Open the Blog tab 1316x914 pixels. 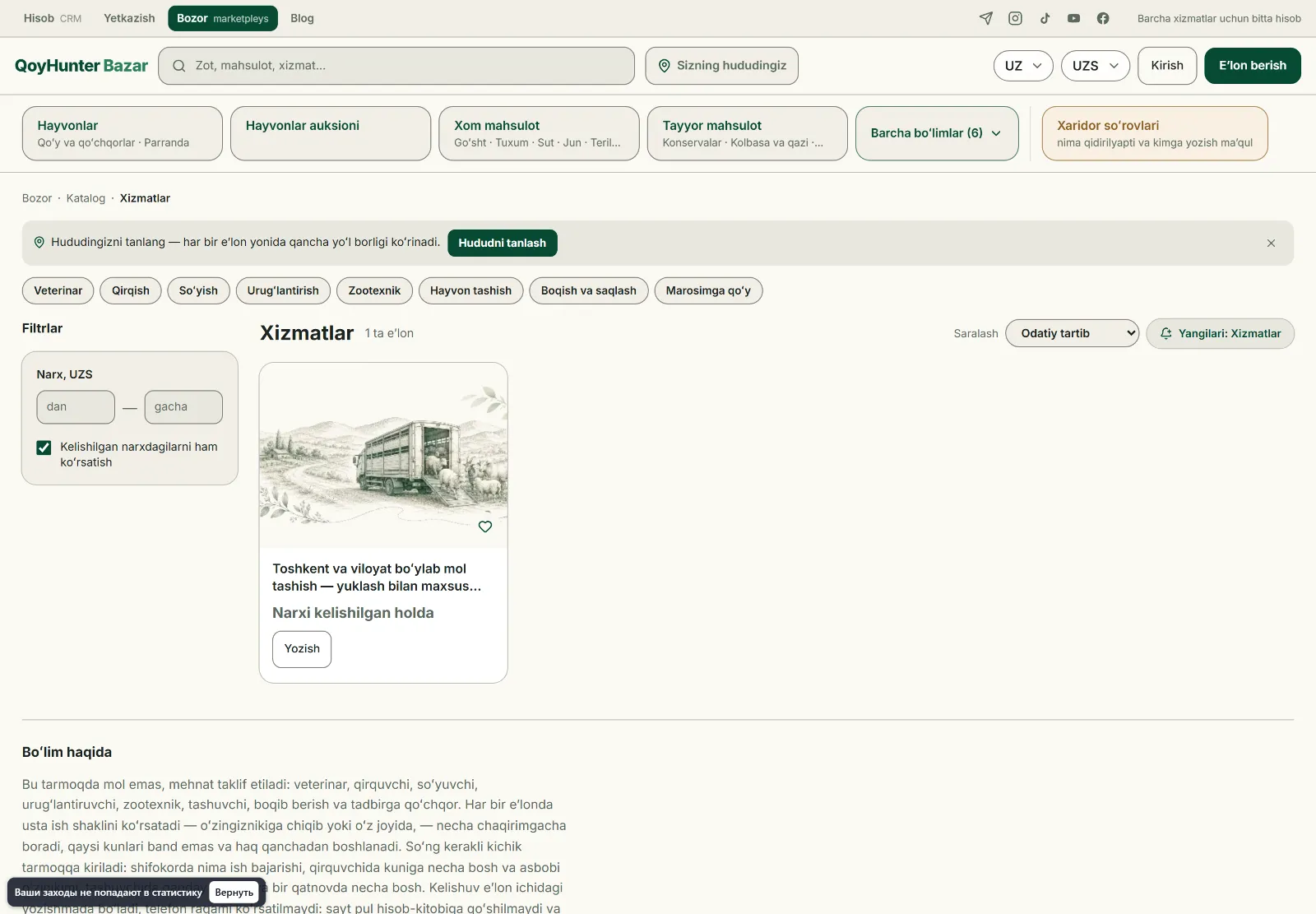pyautogui.click(x=302, y=18)
